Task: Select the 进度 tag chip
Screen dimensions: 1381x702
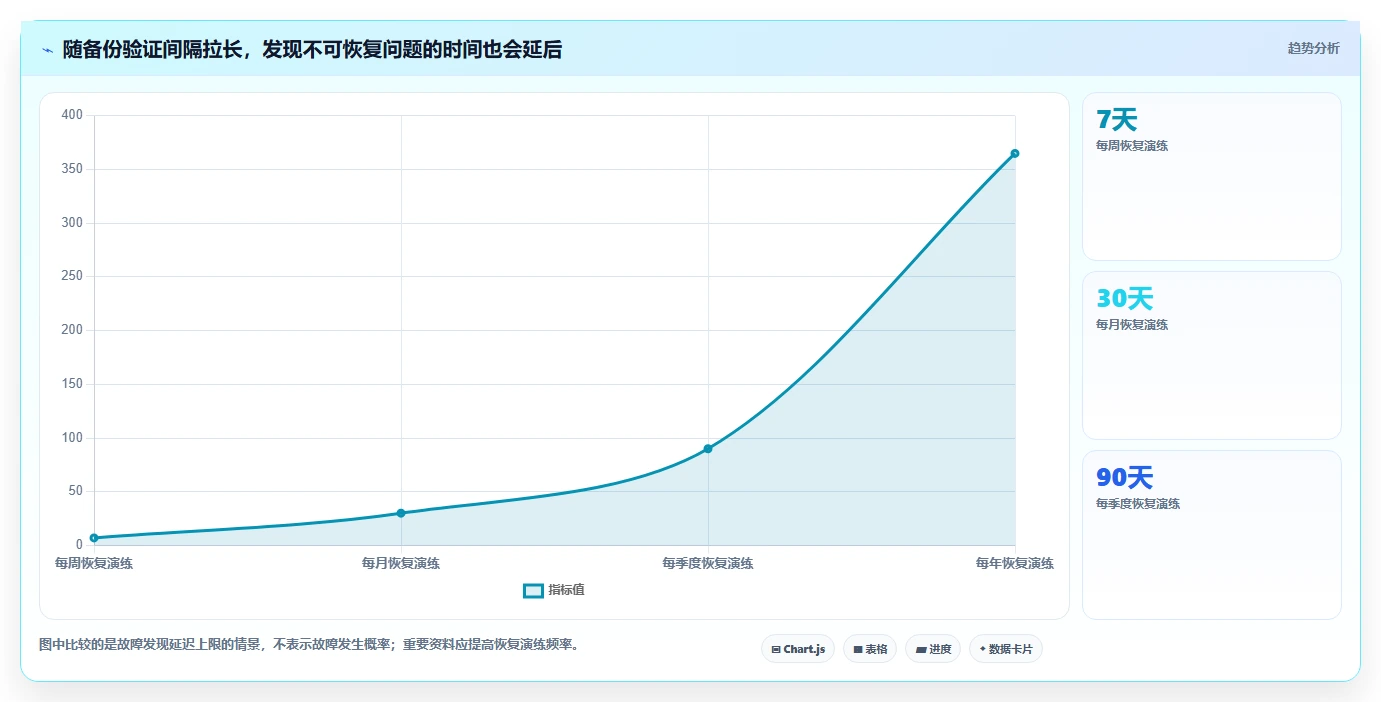Action: click(933, 649)
